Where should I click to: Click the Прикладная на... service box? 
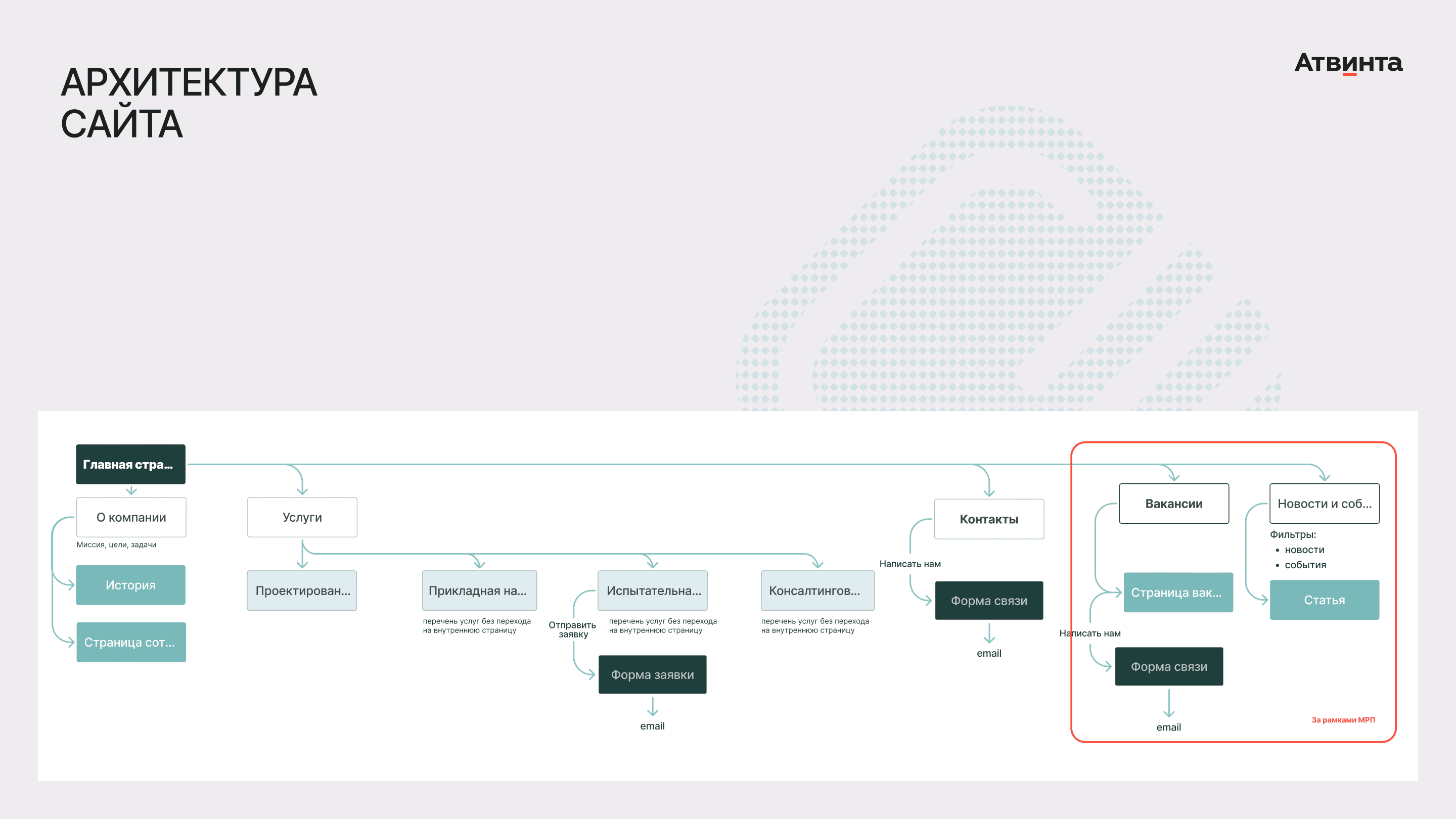[479, 590]
